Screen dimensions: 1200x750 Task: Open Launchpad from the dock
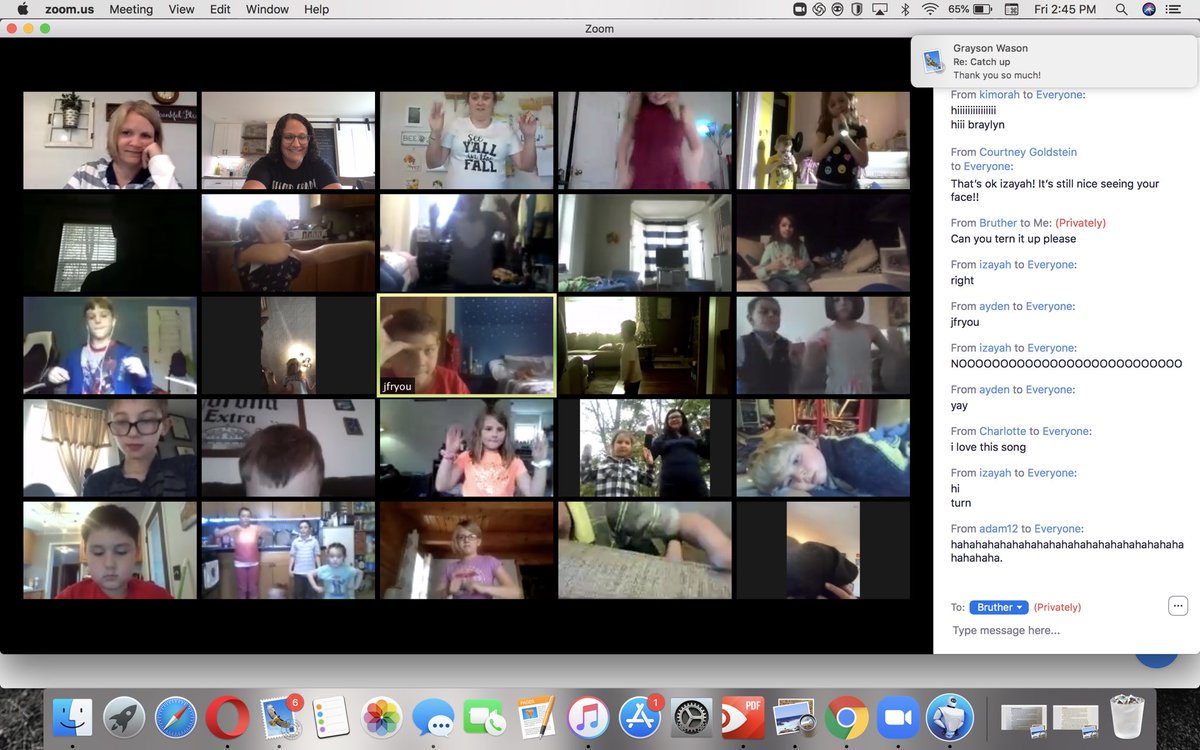125,718
